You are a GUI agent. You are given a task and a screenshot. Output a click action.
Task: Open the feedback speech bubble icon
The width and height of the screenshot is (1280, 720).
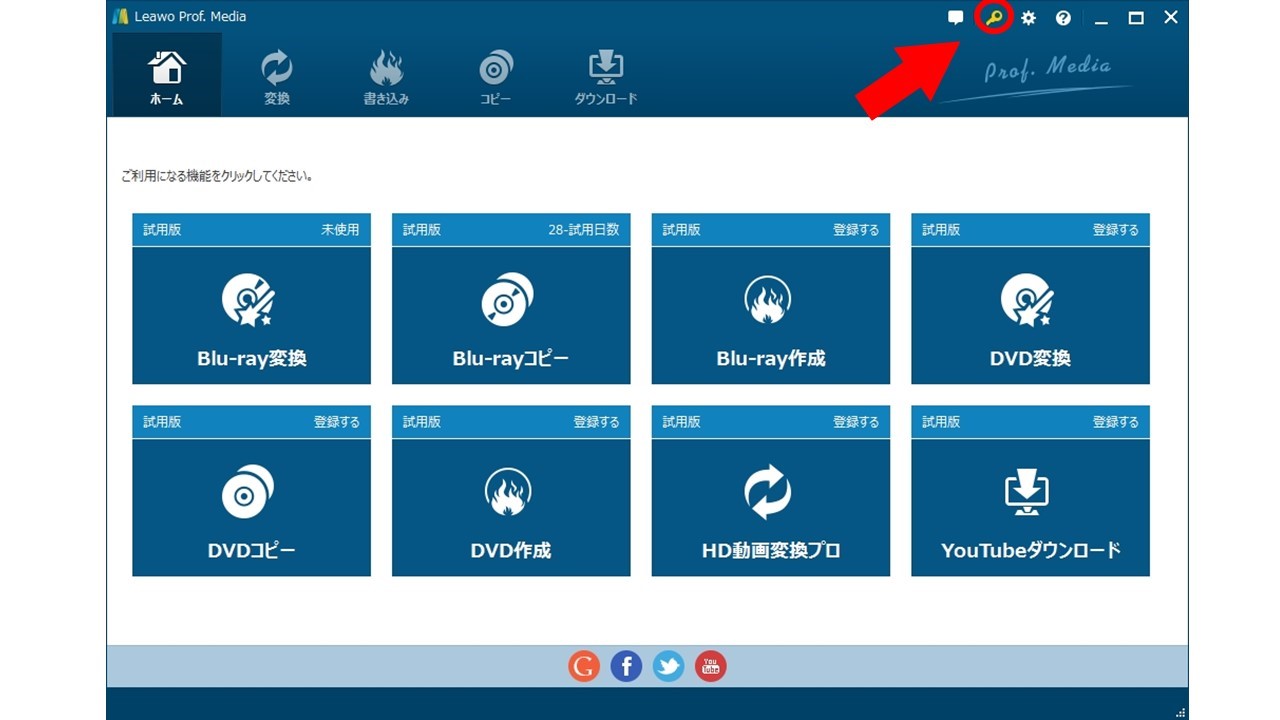tap(956, 18)
